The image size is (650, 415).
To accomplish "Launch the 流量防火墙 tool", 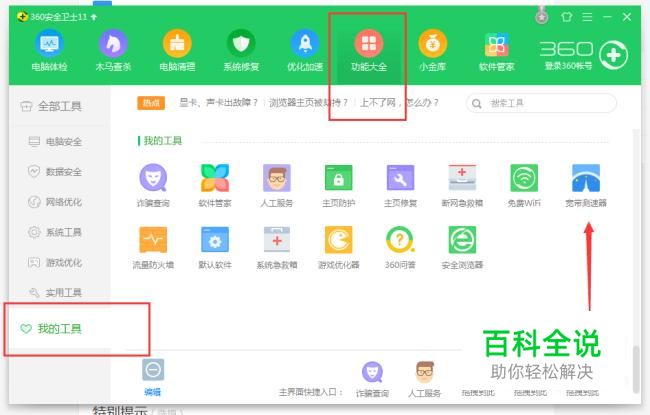I will (x=153, y=248).
